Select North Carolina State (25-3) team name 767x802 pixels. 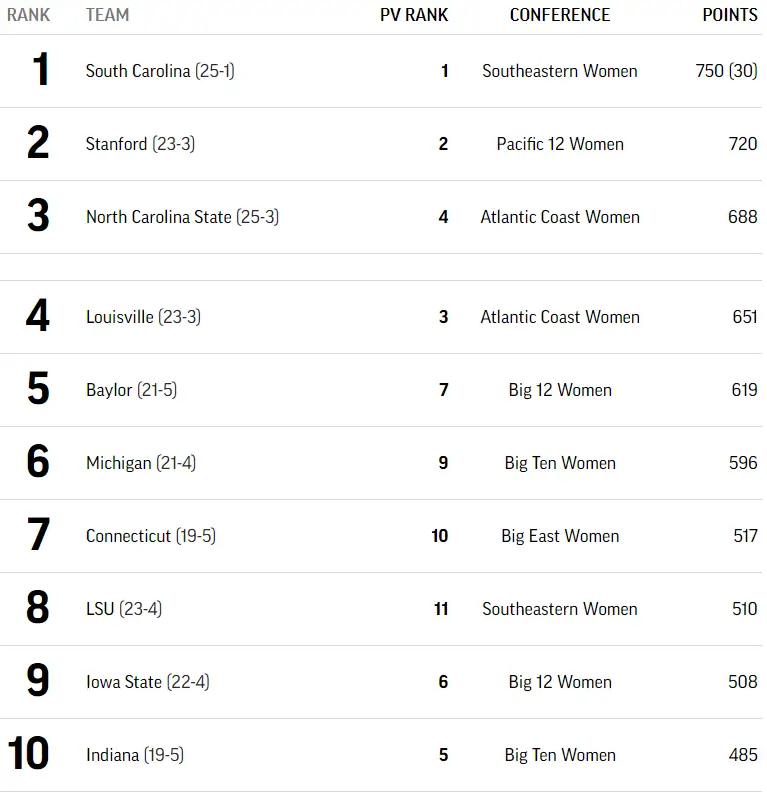point(182,217)
